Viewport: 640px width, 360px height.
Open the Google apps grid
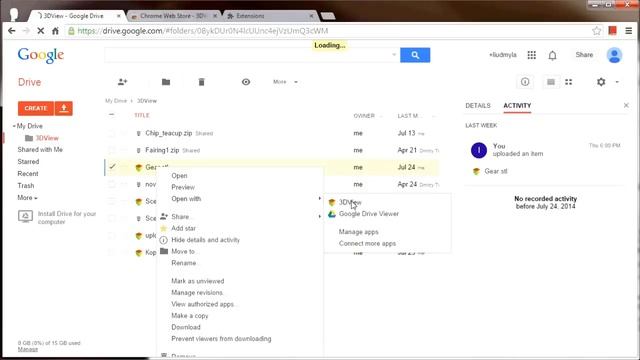click(x=531, y=55)
